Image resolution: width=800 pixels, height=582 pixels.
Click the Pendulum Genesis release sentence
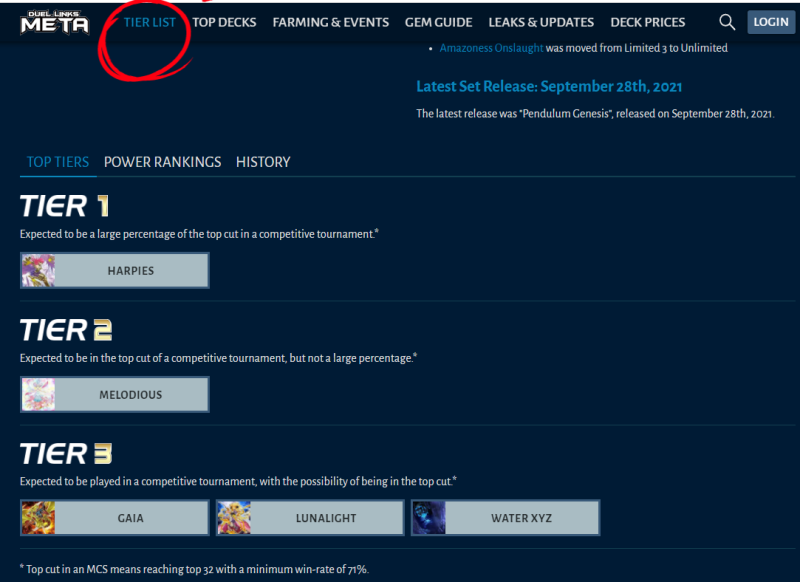(595, 114)
